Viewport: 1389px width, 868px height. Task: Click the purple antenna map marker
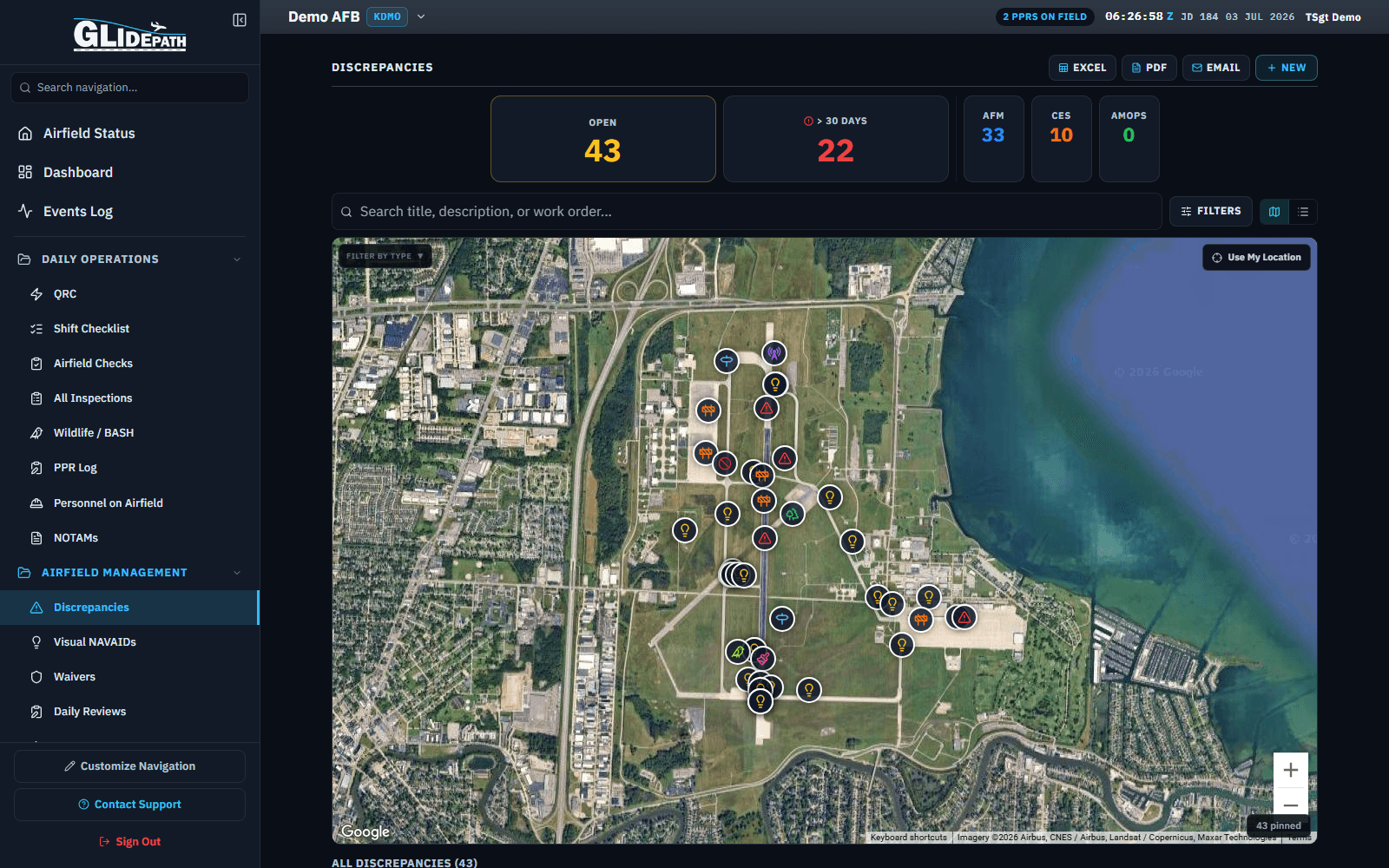[774, 352]
